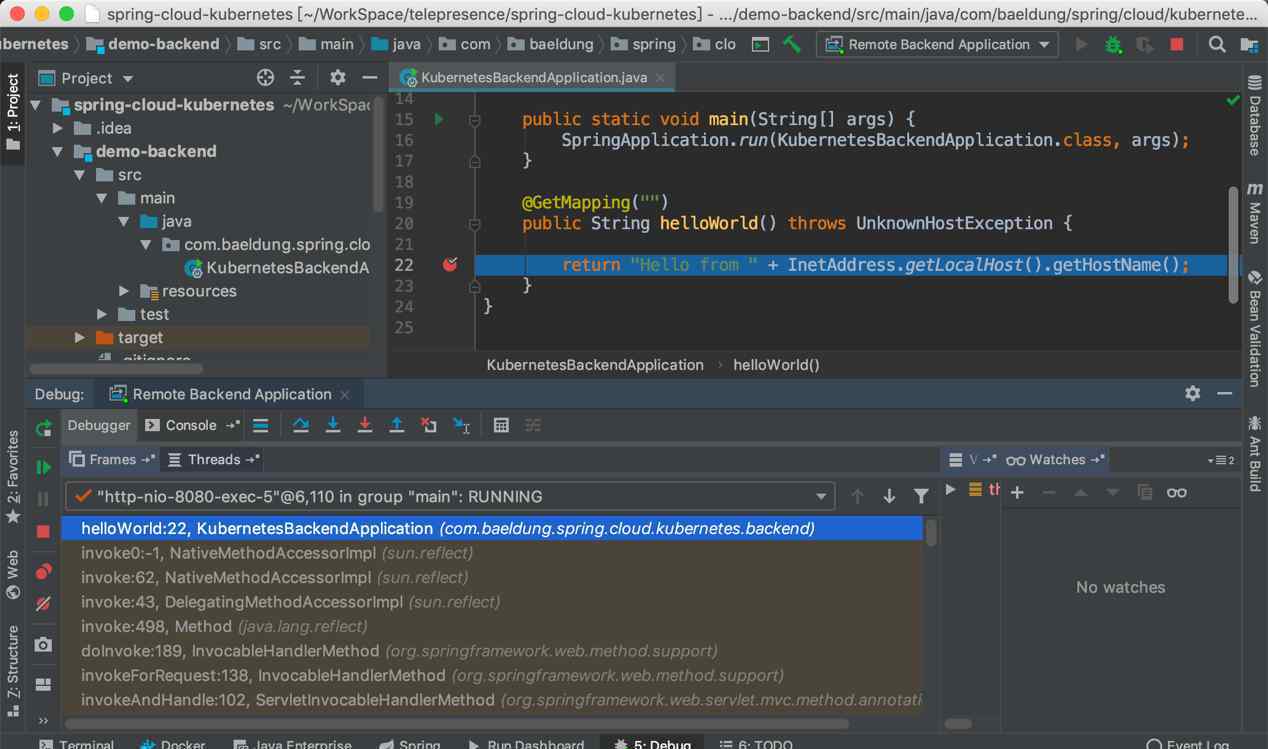Open the Watches tab
This screenshot has width=1268, height=749.
point(1056,459)
